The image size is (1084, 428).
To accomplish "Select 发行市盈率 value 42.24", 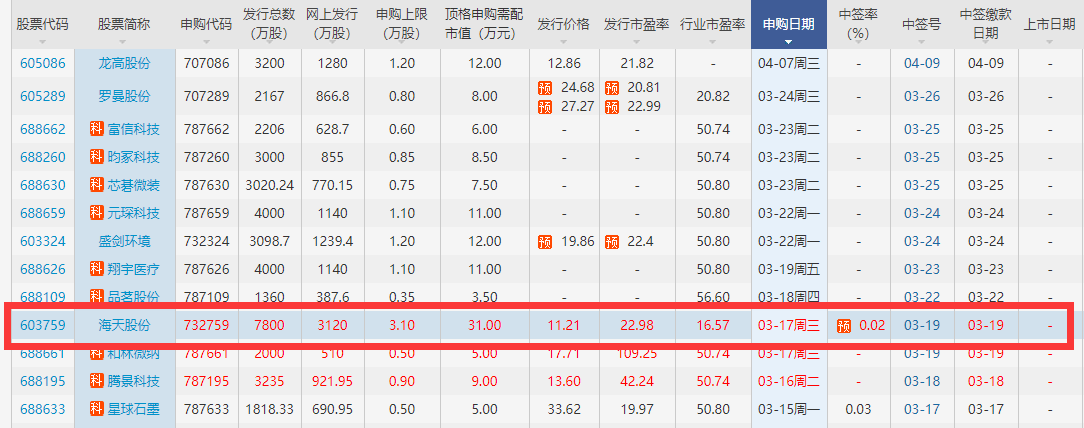I will point(637,381).
